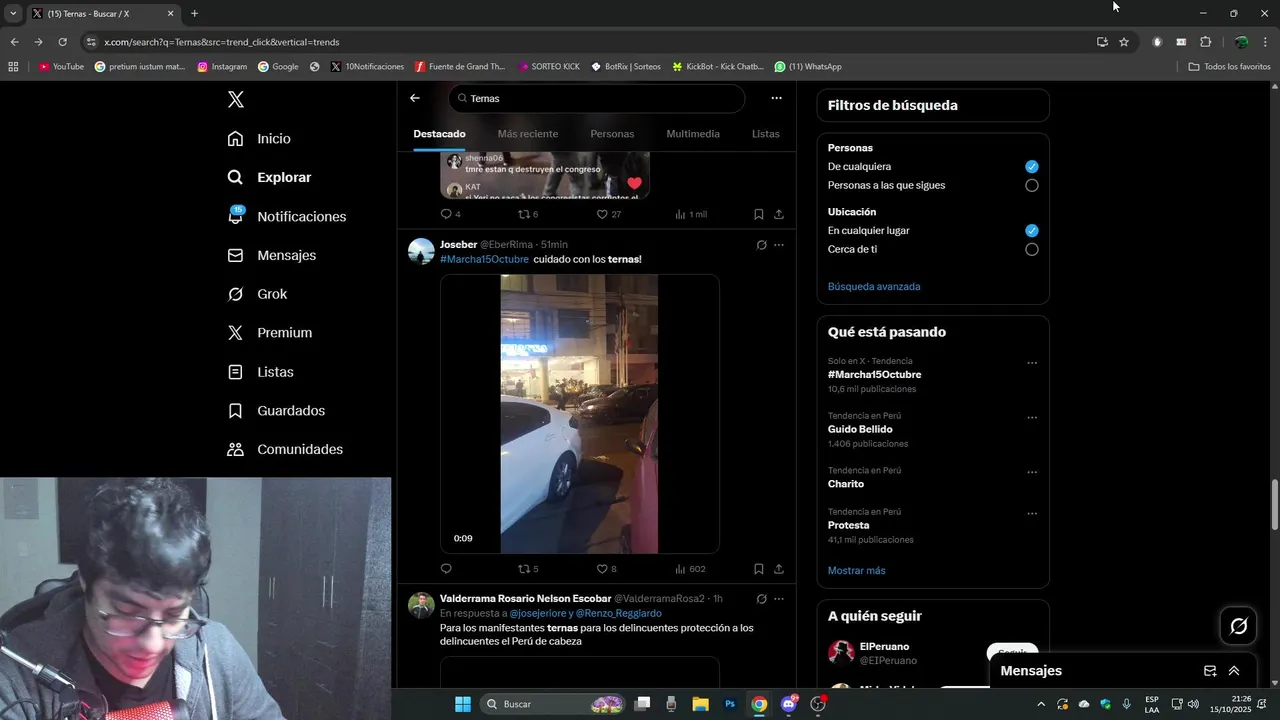The width and height of the screenshot is (1280, 720).
Task: Share Joseber's post
Action: click(x=779, y=569)
